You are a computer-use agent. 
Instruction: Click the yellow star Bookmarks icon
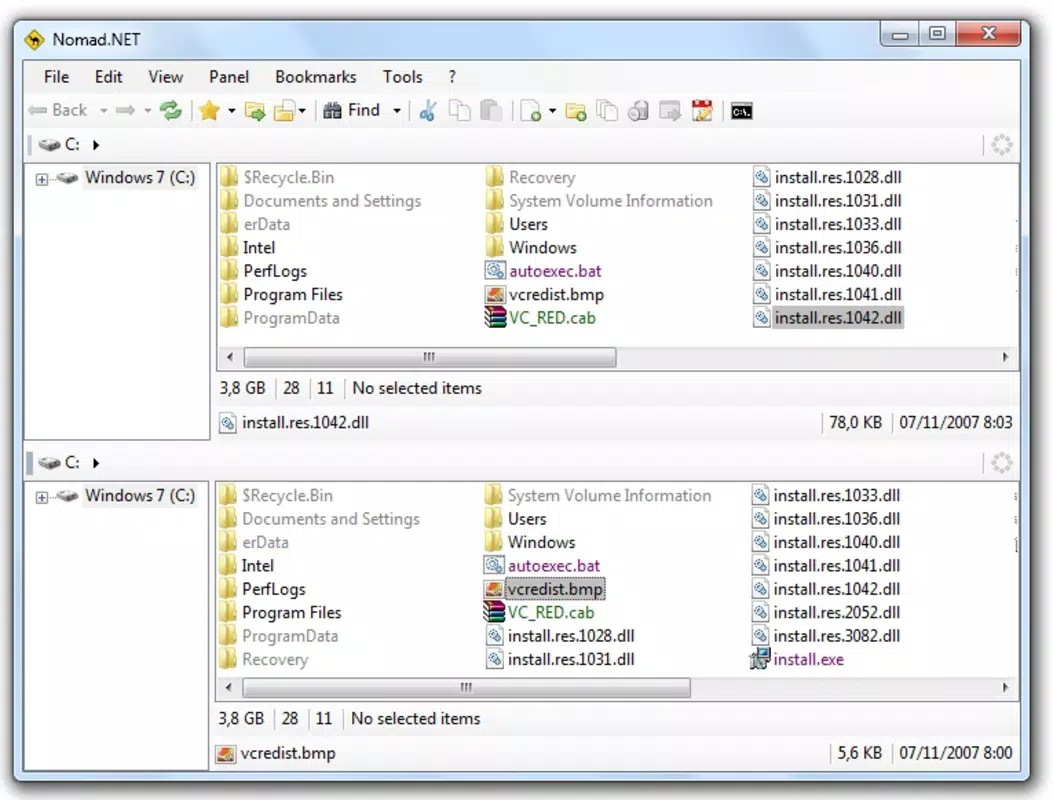[x=210, y=110]
